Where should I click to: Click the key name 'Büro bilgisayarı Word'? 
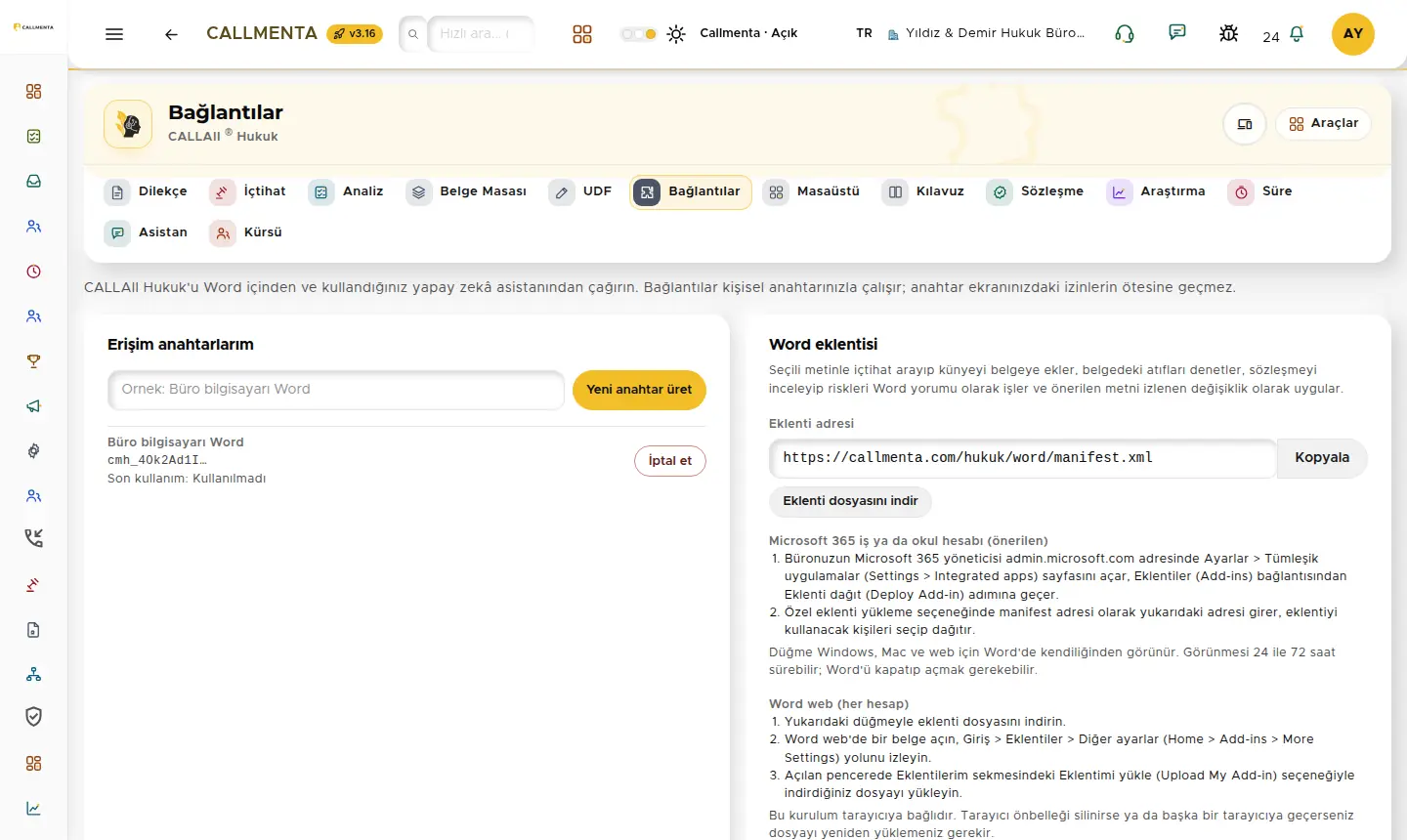pyautogui.click(x=176, y=442)
